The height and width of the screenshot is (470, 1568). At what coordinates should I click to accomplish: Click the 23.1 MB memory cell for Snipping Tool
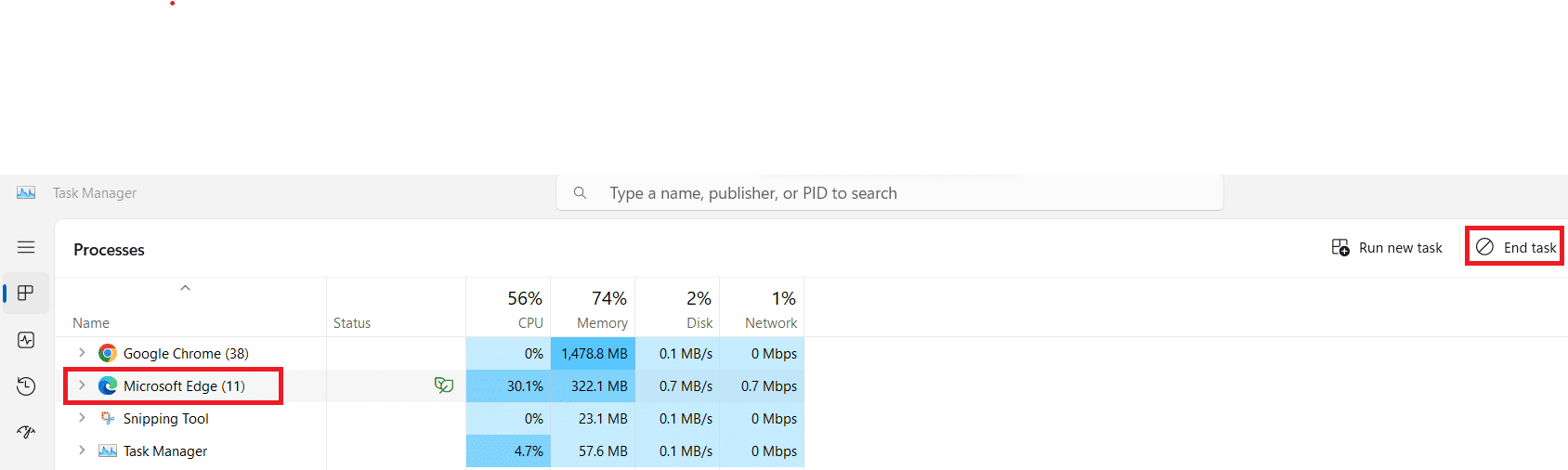coord(593,418)
